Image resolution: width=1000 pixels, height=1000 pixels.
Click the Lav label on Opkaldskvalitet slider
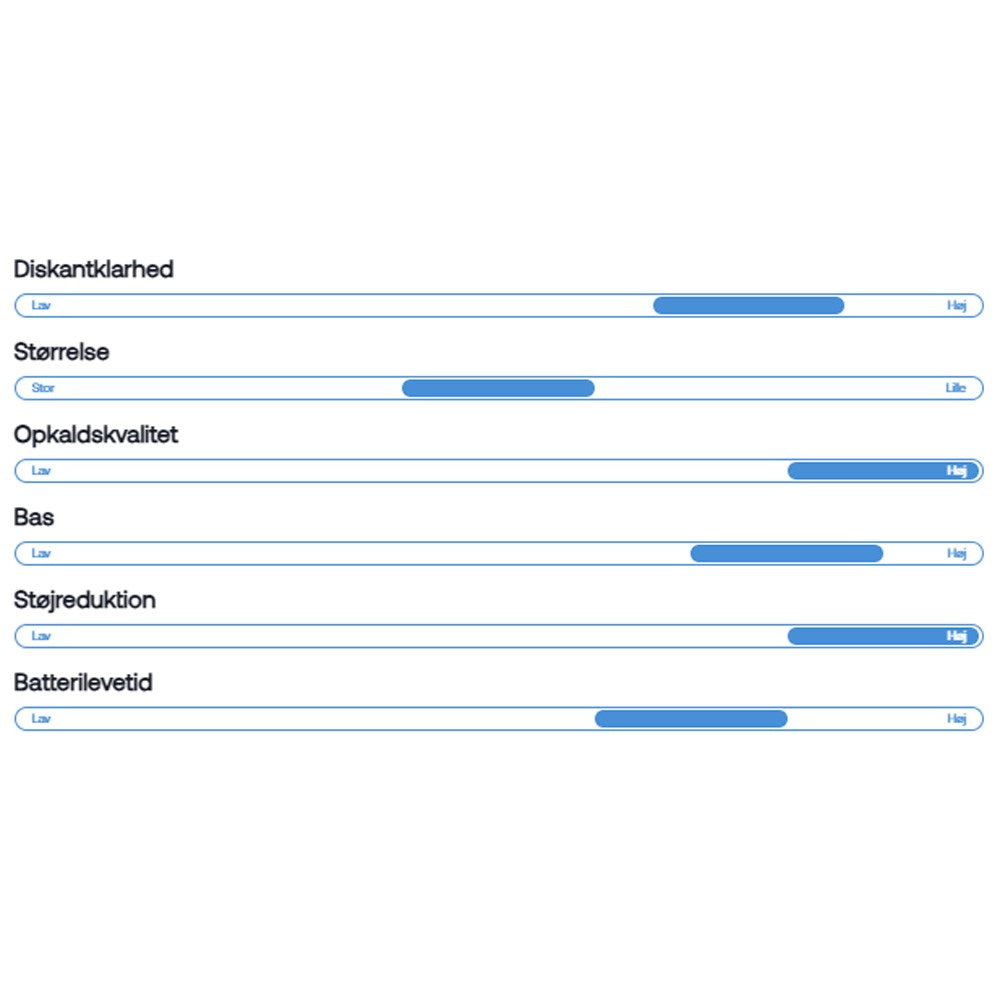tap(41, 471)
